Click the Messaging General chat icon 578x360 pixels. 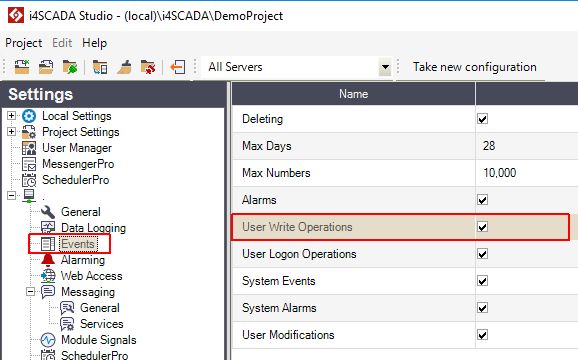click(67, 308)
